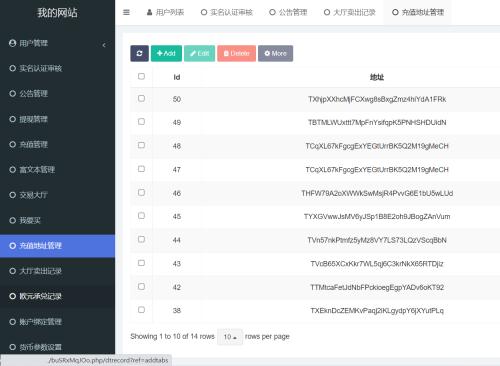
Task: Check the checkbox for row Id 50
Action: [141, 98]
